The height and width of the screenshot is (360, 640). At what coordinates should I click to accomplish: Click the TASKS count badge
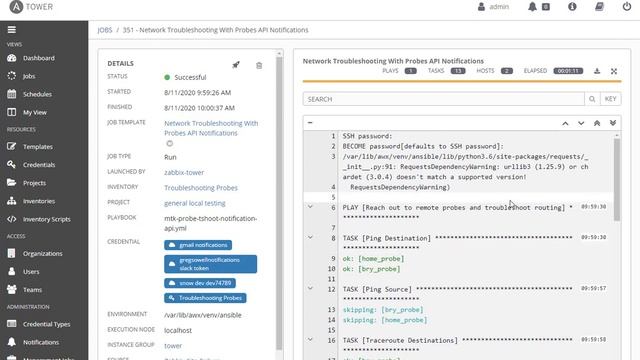pos(458,71)
